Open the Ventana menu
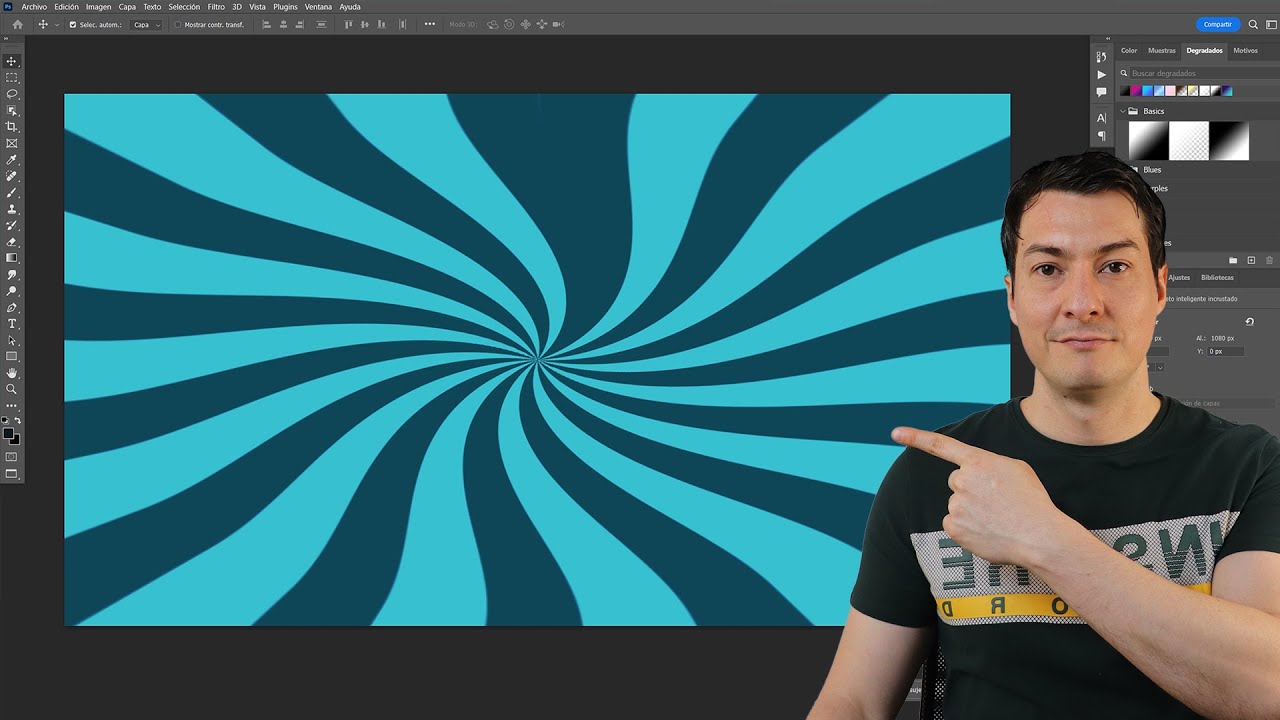 click(x=318, y=7)
